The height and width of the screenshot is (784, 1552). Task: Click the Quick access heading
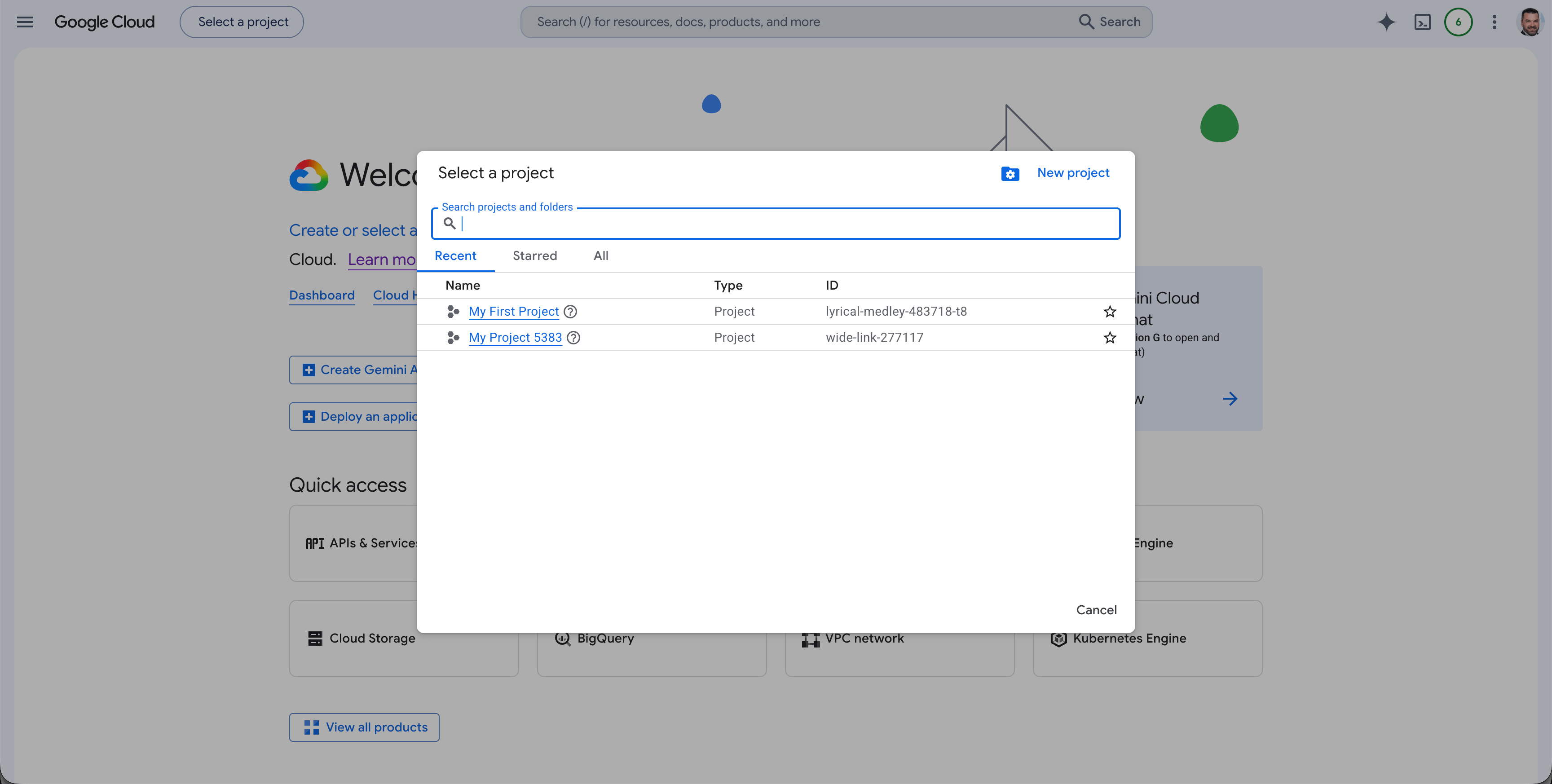pyautogui.click(x=348, y=485)
